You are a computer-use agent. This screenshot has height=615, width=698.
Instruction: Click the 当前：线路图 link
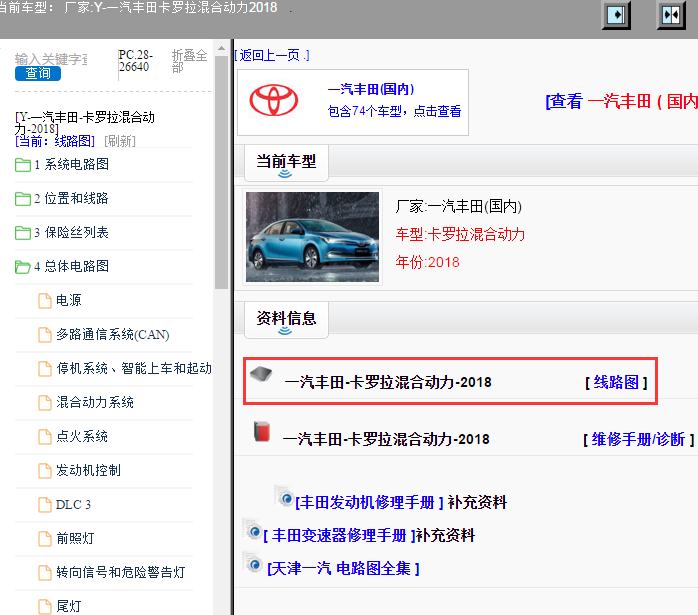pyautogui.click(x=55, y=141)
